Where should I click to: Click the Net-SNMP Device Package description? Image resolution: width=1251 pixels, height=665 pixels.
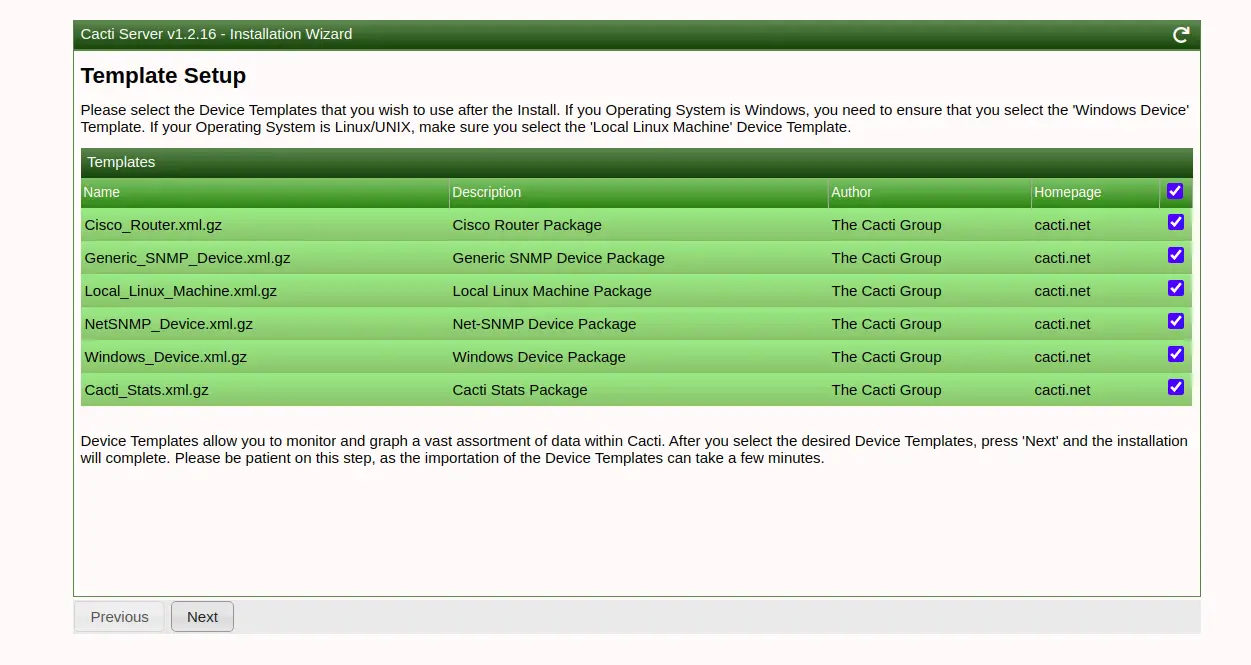[544, 324]
